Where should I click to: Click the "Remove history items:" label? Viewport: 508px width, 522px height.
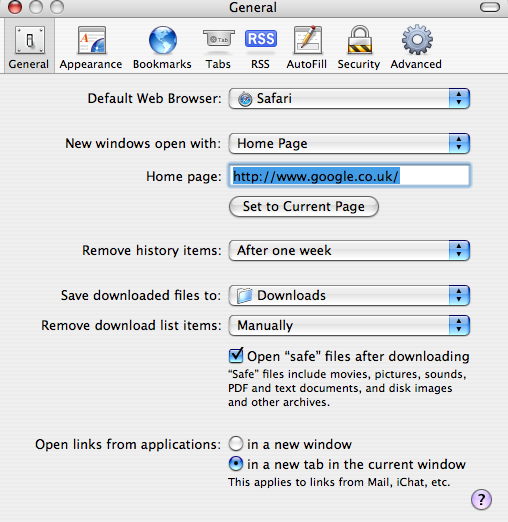click(x=152, y=251)
